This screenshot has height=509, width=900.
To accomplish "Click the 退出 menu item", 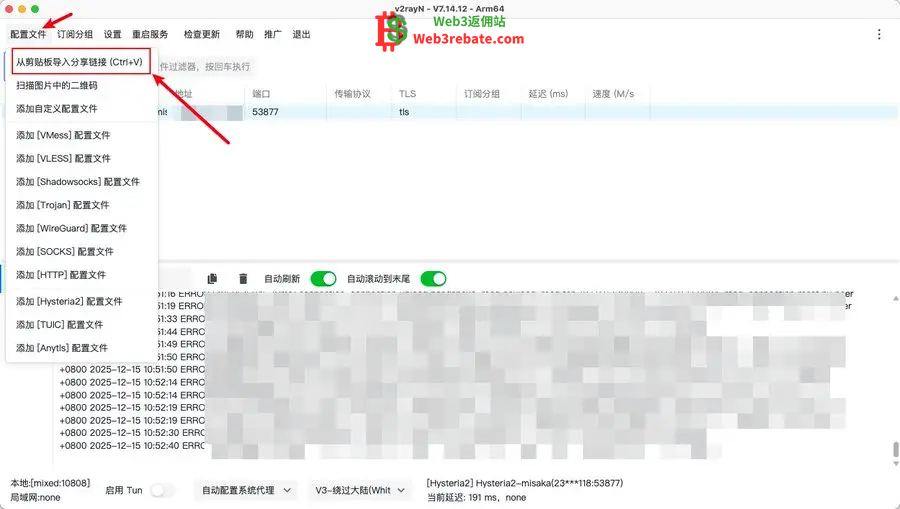I will [301, 34].
